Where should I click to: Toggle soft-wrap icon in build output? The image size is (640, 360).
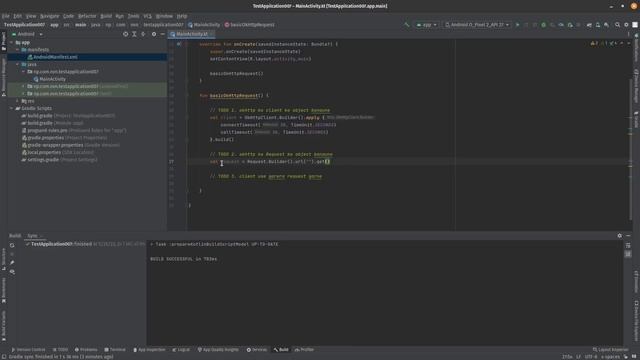[x=628, y=245]
